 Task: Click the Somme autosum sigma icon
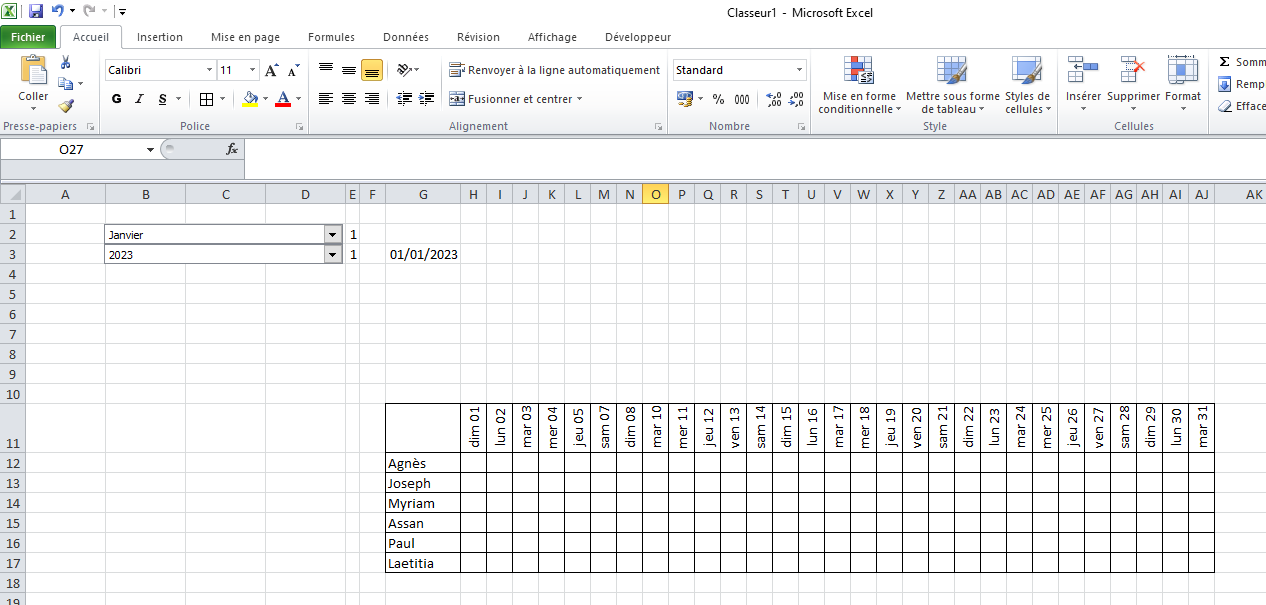[x=1225, y=62]
